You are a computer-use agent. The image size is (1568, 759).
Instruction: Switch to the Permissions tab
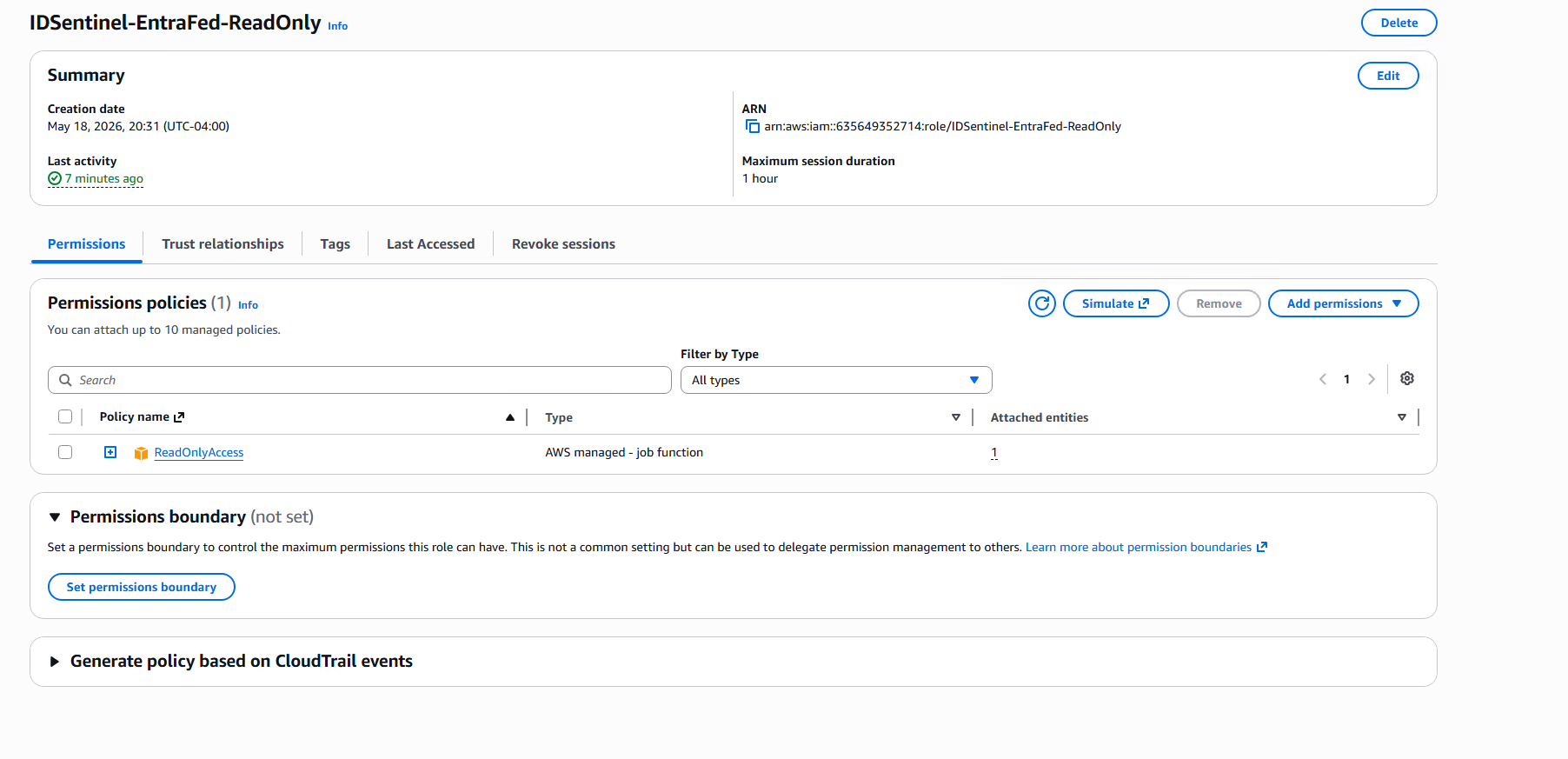(86, 244)
